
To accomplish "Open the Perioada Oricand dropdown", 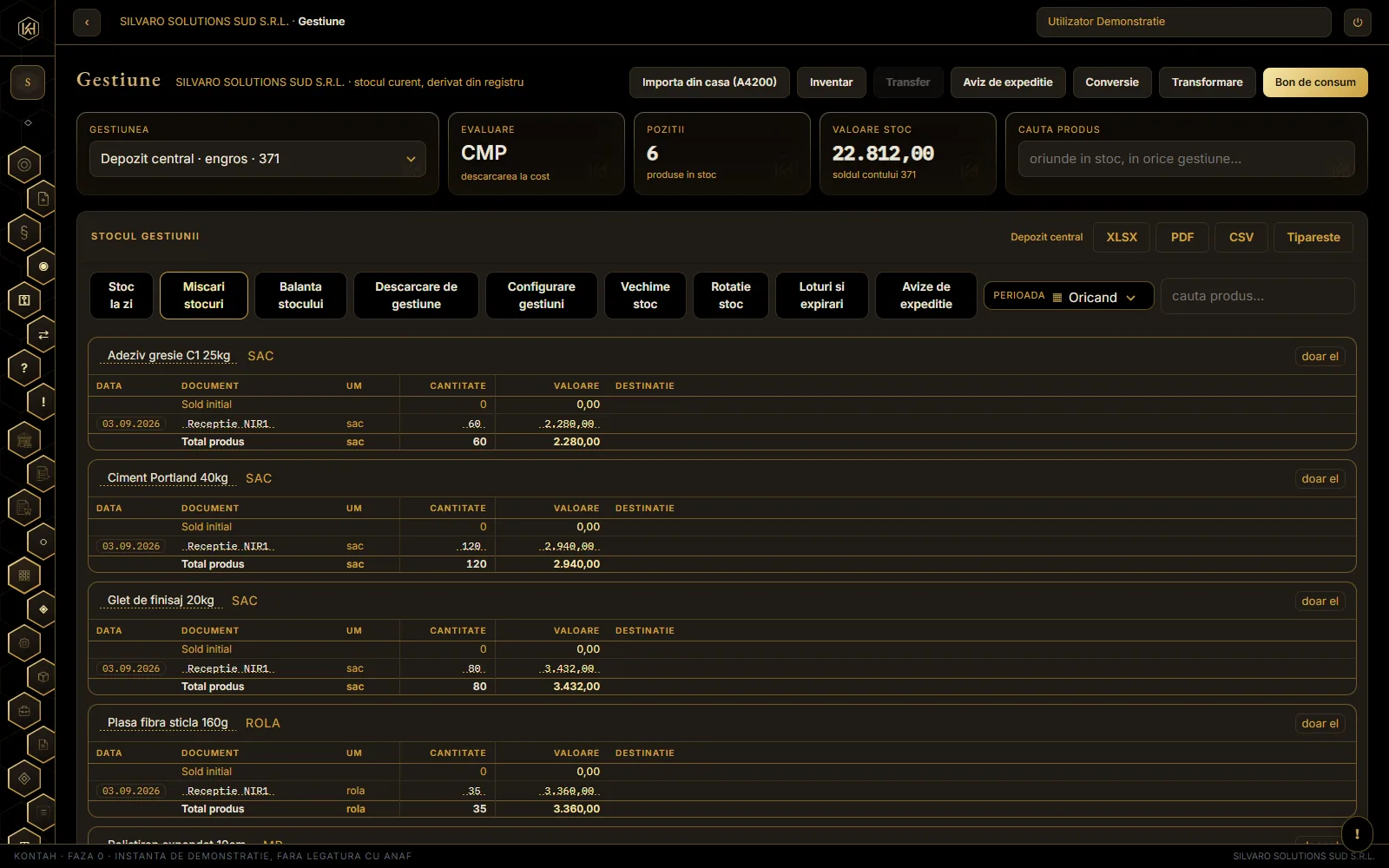I will click(1069, 296).
